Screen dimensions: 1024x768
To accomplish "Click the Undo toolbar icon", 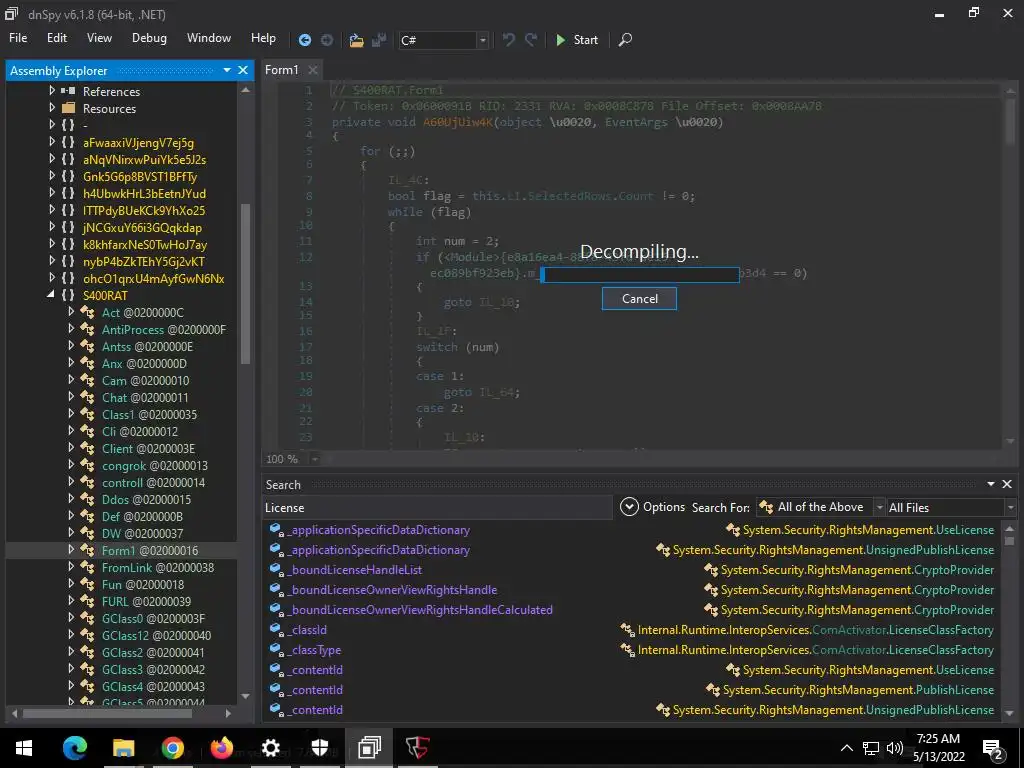I will [x=509, y=40].
